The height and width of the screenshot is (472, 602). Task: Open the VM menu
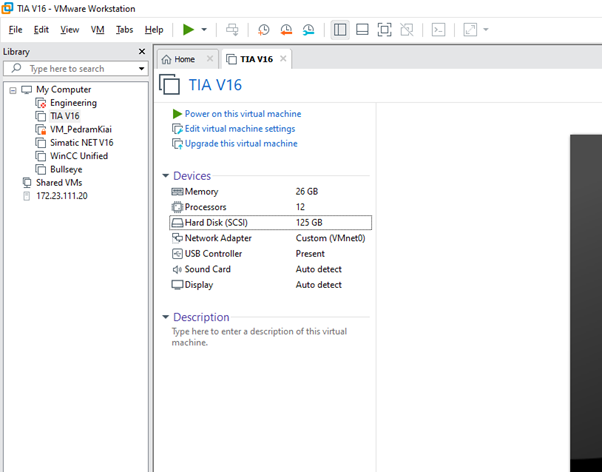[98, 30]
